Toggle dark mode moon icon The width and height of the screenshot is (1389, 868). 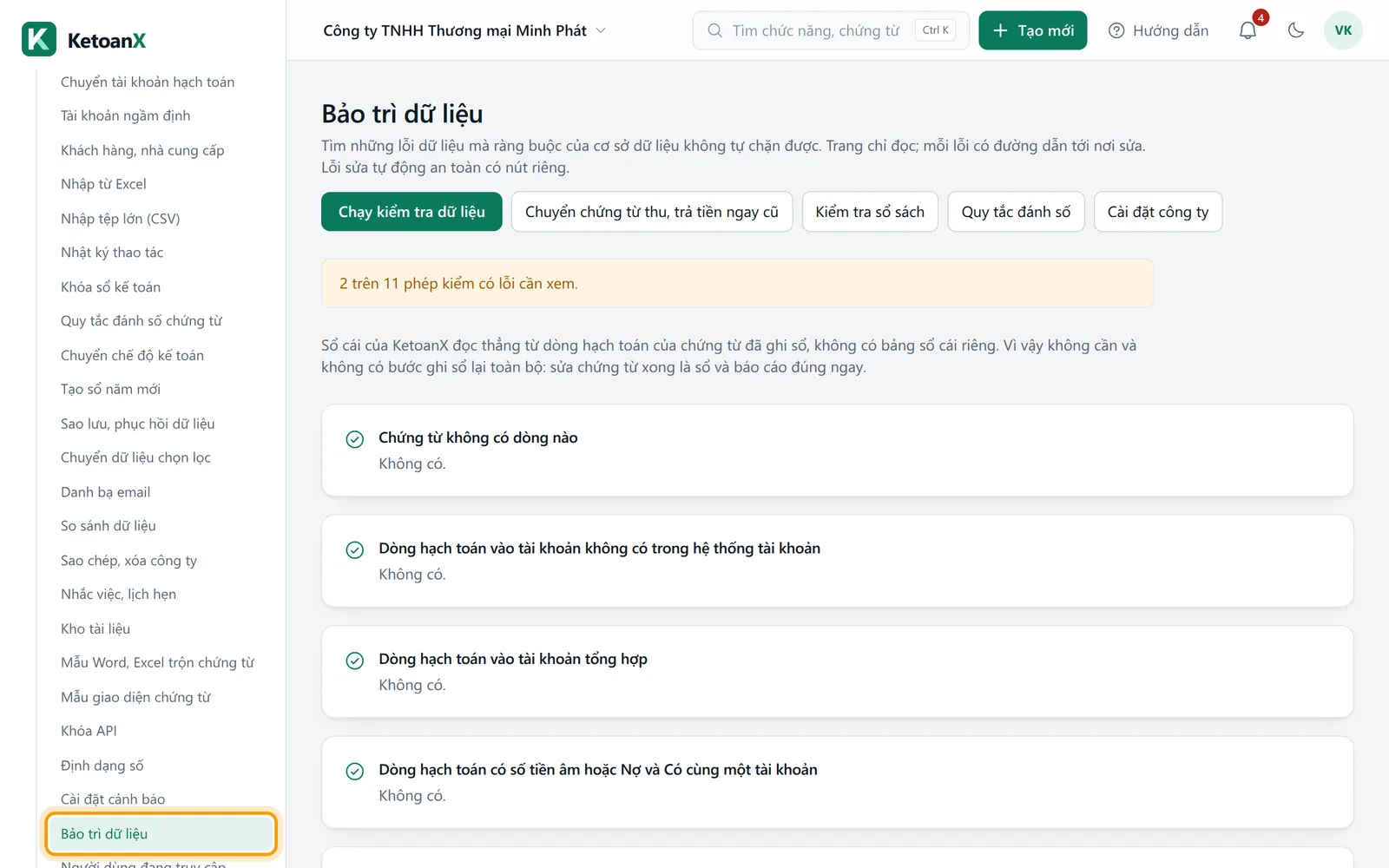(1296, 30)
